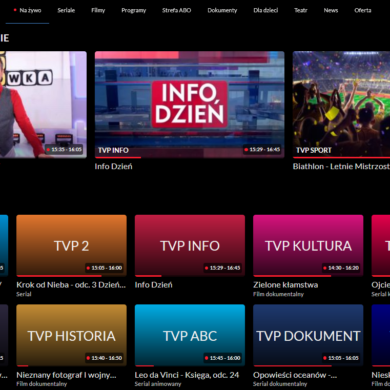The width and height of the screenshot is (390, 390).
Task: Click the 15:29 - 16:45 badge on TVP INFO tile
Action: click(x=223, y=268)
